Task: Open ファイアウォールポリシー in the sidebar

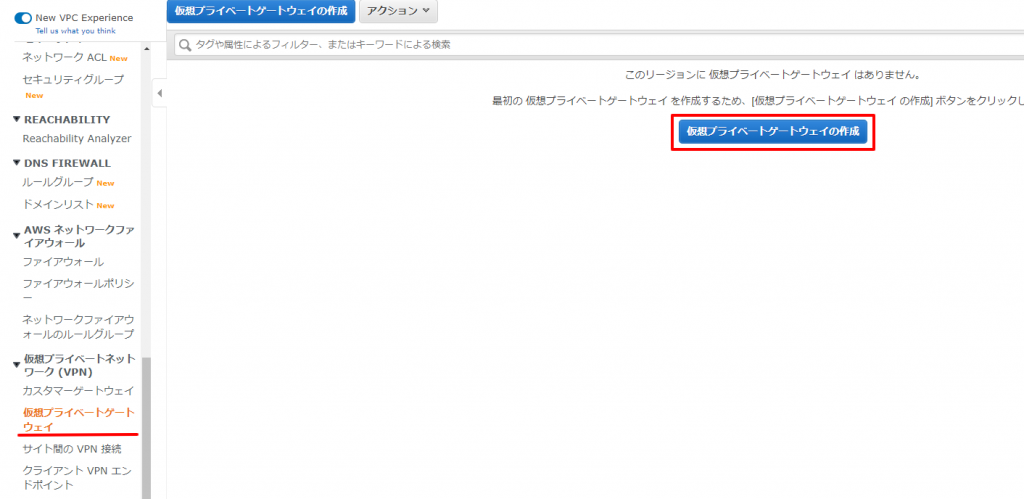Action: 78,291
